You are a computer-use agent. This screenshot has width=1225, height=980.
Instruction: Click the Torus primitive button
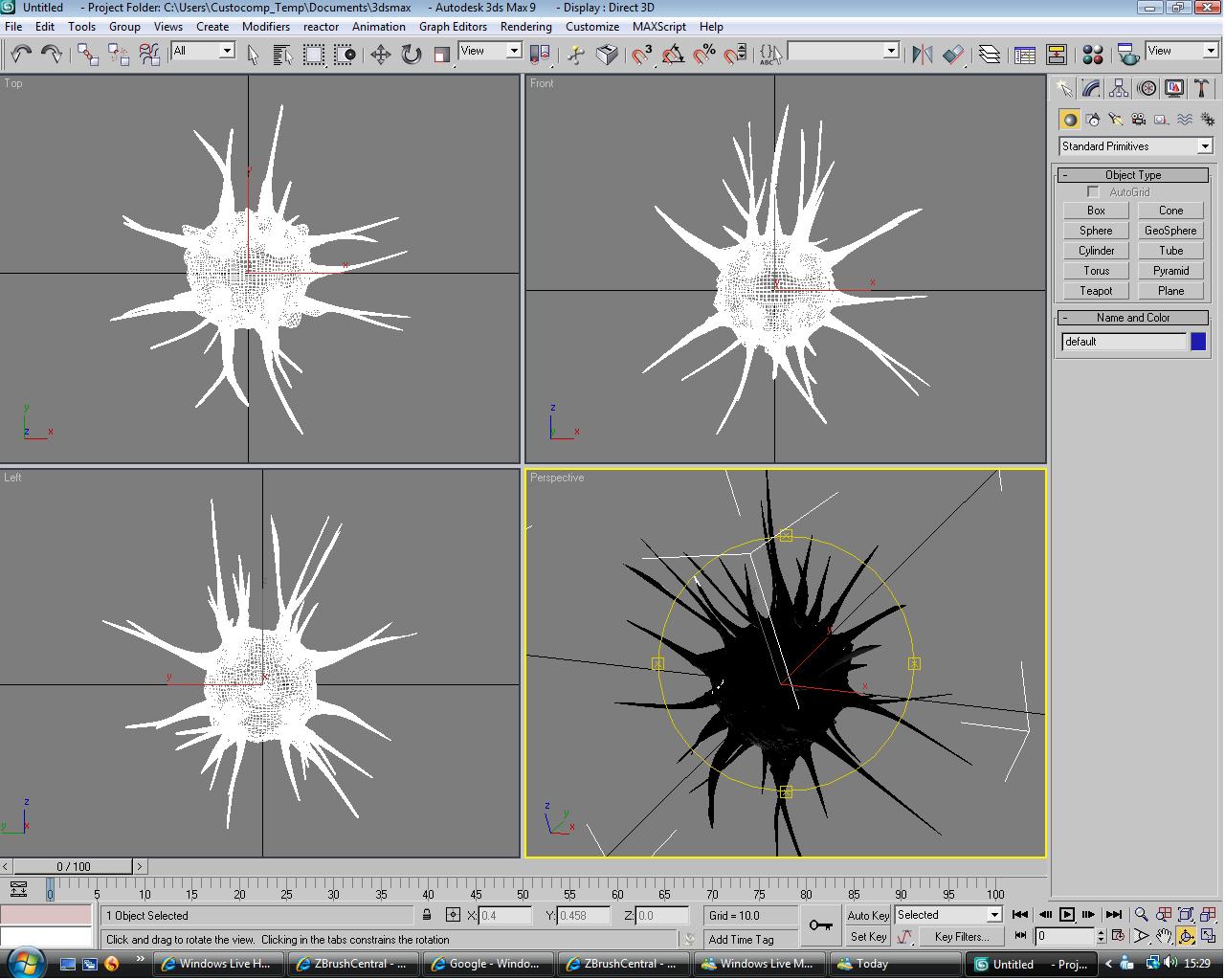(x=1097, y=271)
